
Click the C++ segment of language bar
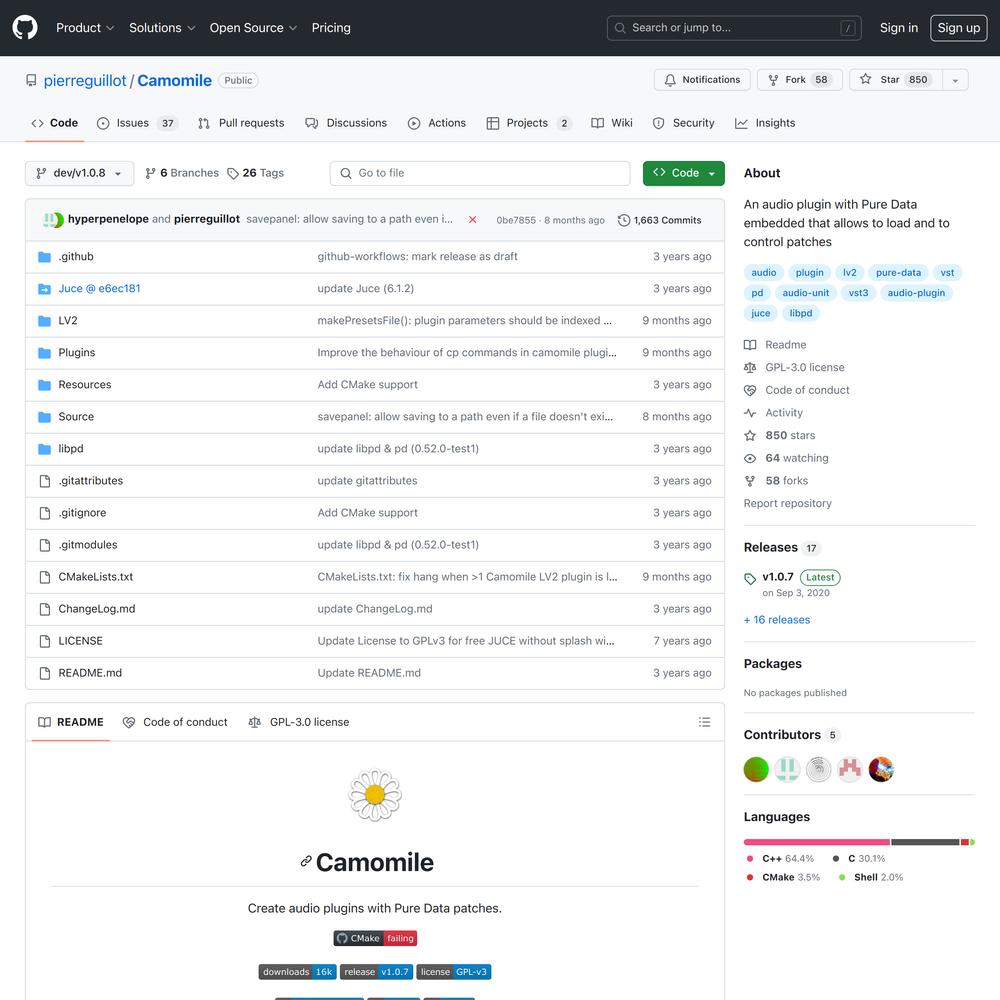coord(816,842)
